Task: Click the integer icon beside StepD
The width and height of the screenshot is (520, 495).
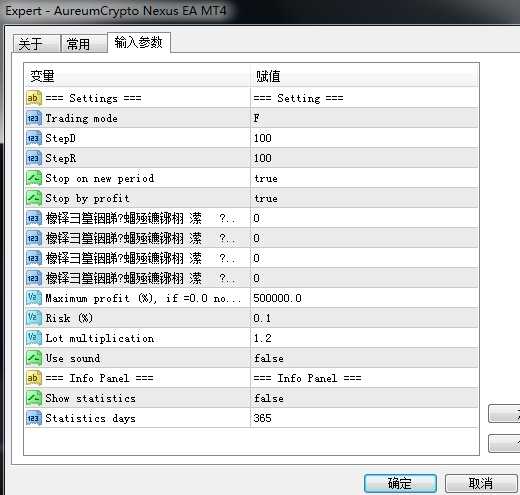Action: [x=34, y=138]
